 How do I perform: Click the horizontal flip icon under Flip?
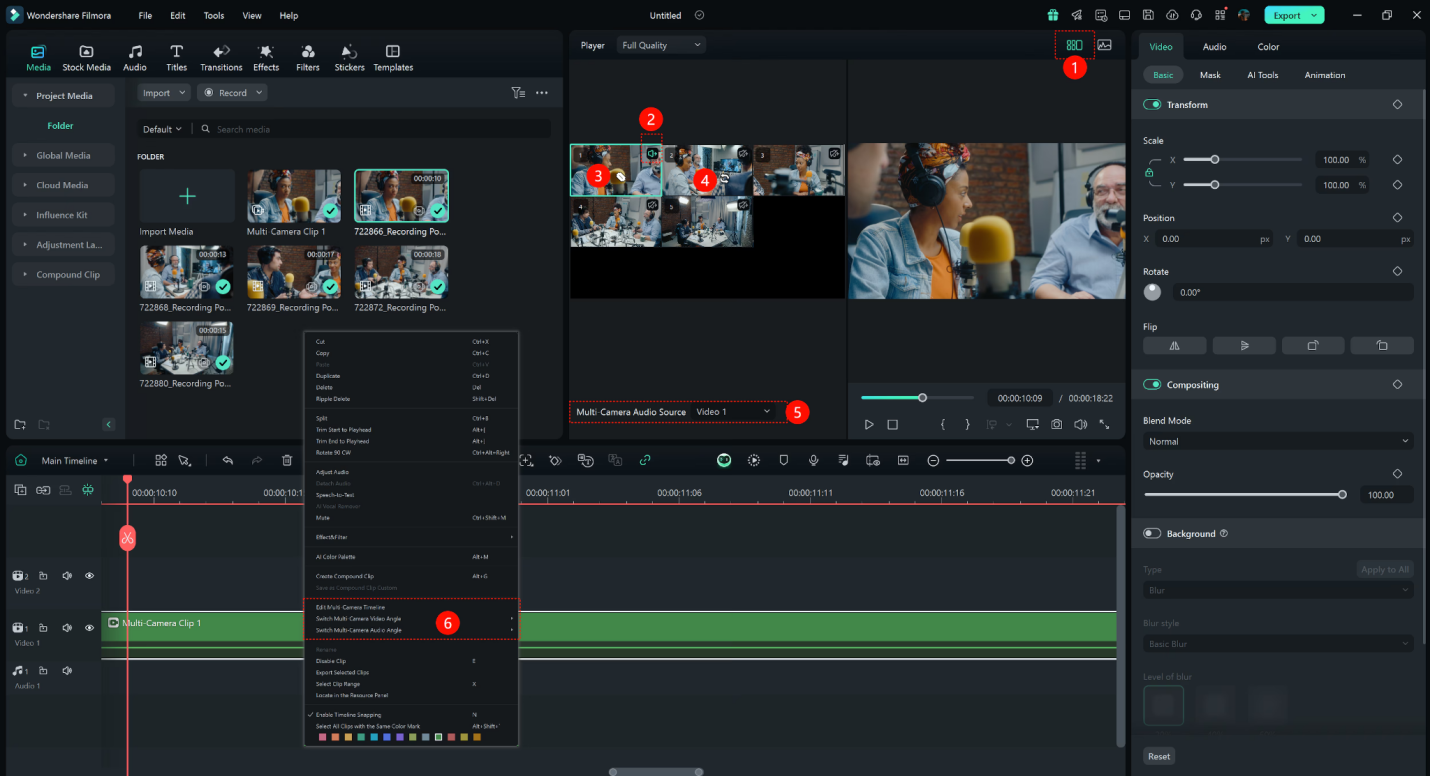click(x=1174, y=345)
